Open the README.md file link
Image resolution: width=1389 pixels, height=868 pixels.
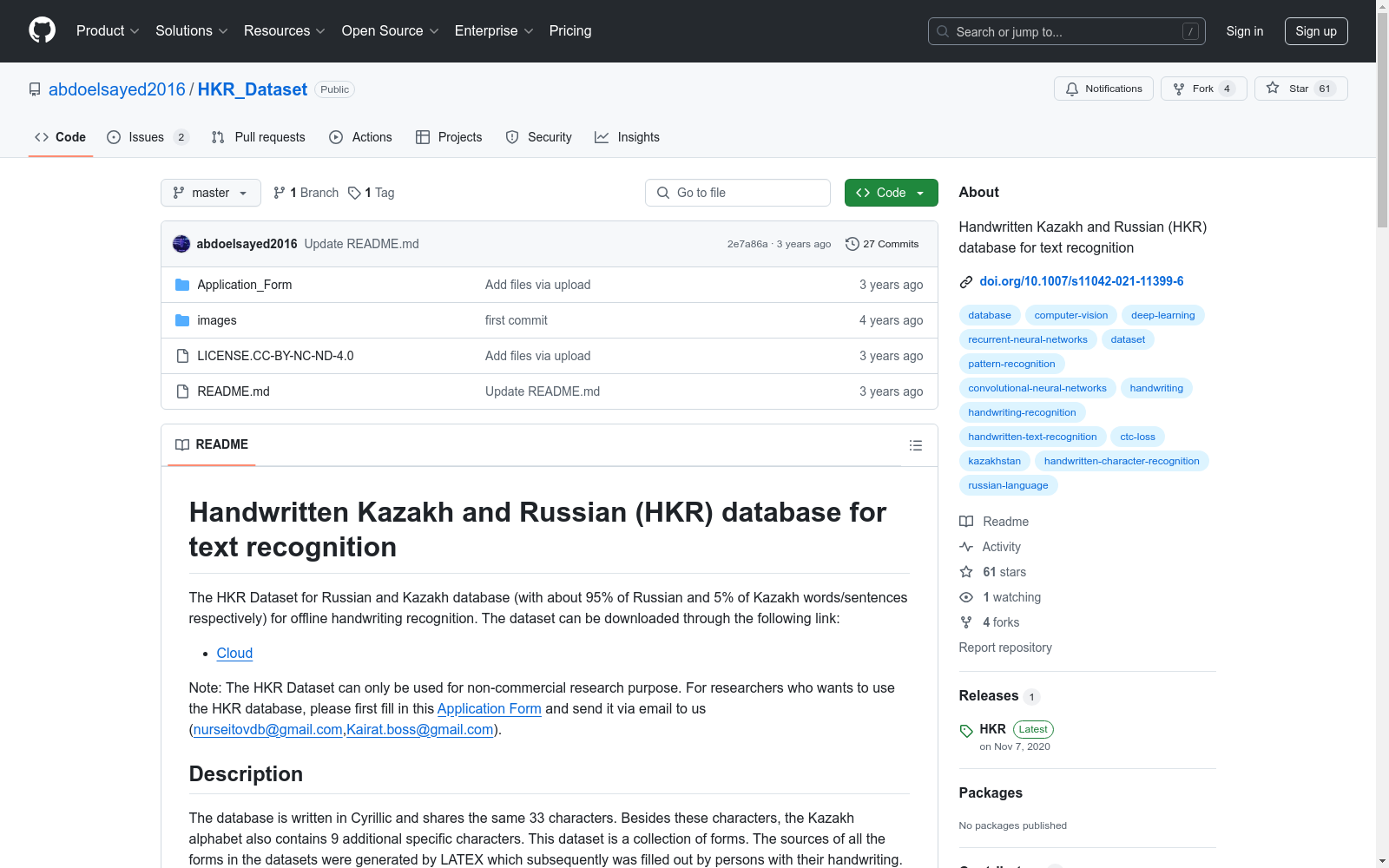pos(234,391)
